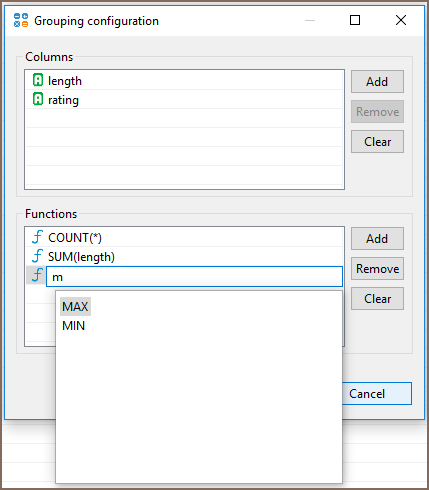Add a new grouping column
429x490 pixels.
(x=377, y=81)
